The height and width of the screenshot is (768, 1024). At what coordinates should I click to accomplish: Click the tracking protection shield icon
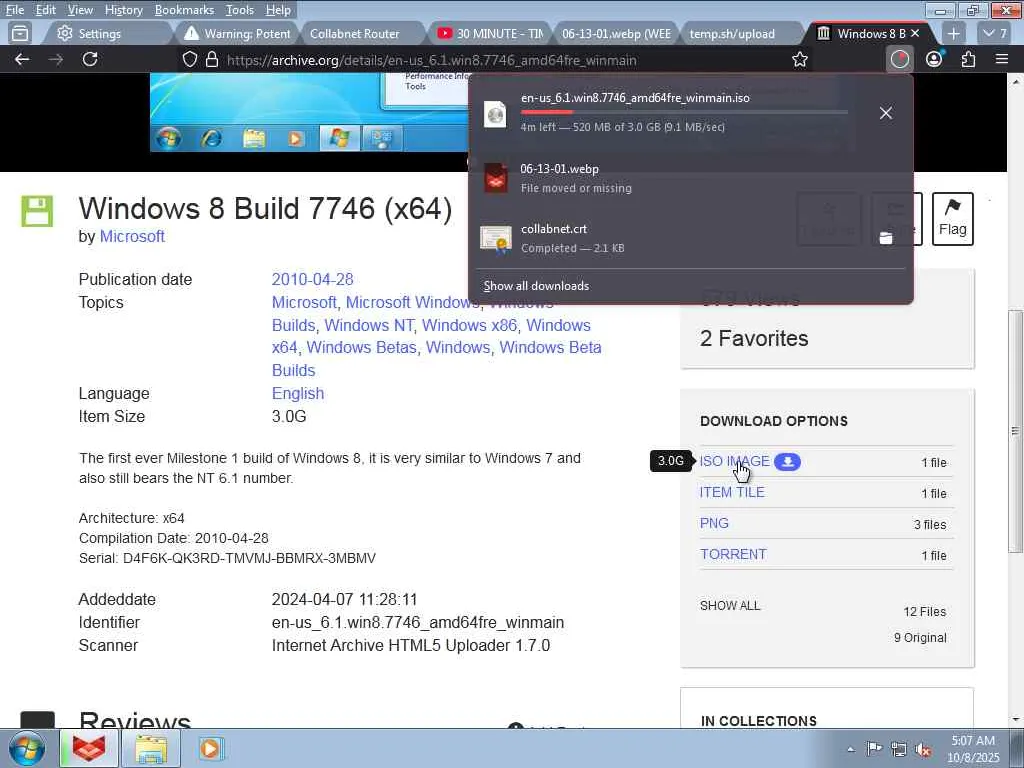(x=189, y=59)
